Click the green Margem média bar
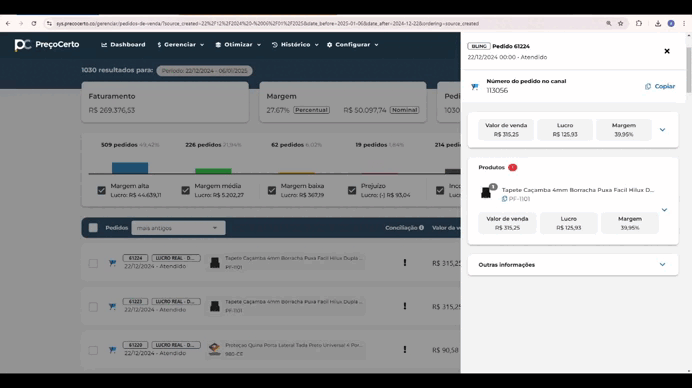This screenshot has height=388, width=692. coord(213,171)
